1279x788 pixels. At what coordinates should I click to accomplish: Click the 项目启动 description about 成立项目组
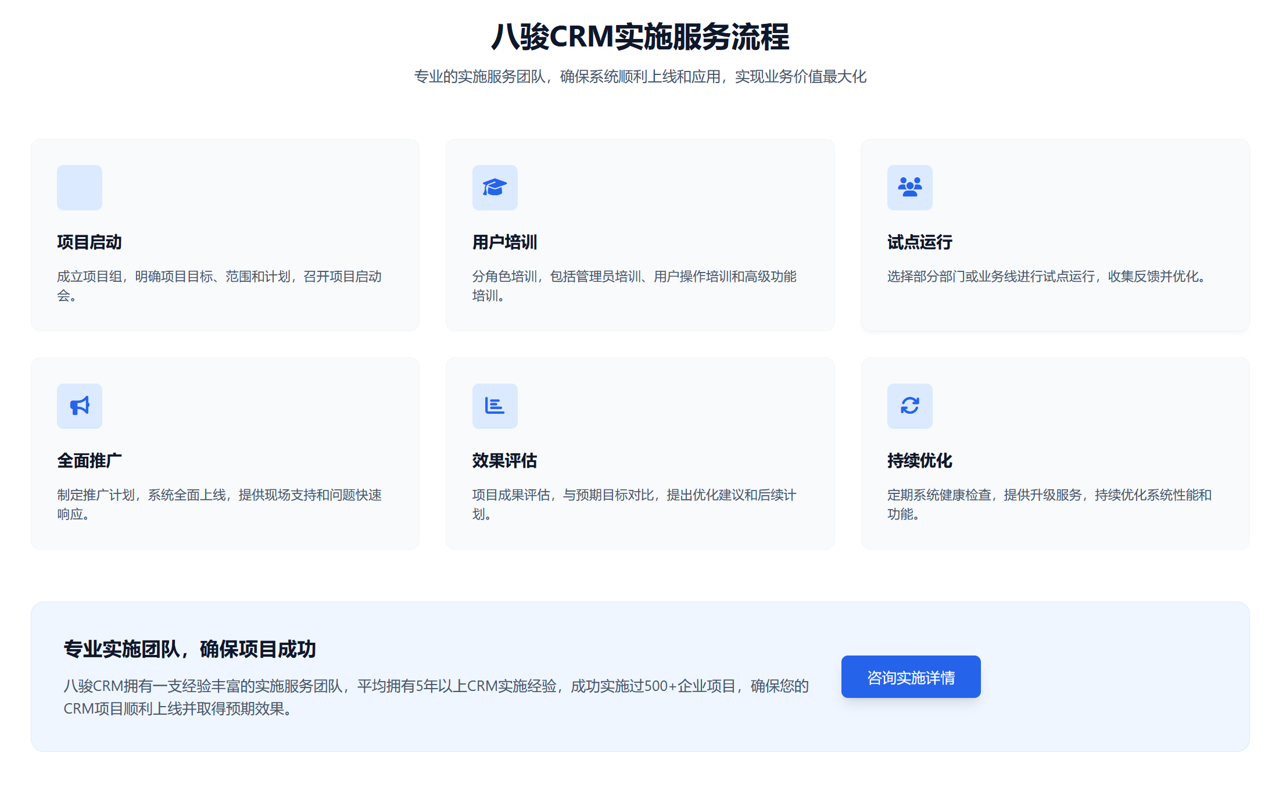pyautogui.click(x=219, y=285)
